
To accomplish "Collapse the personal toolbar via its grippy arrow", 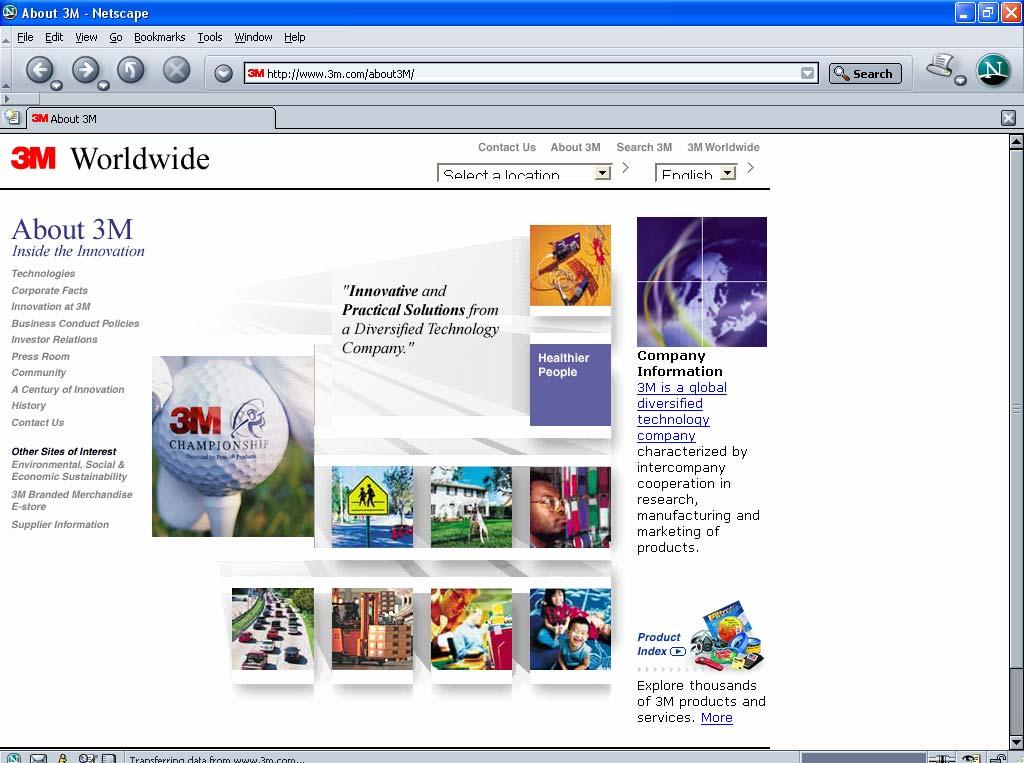I will pos(7,99).
